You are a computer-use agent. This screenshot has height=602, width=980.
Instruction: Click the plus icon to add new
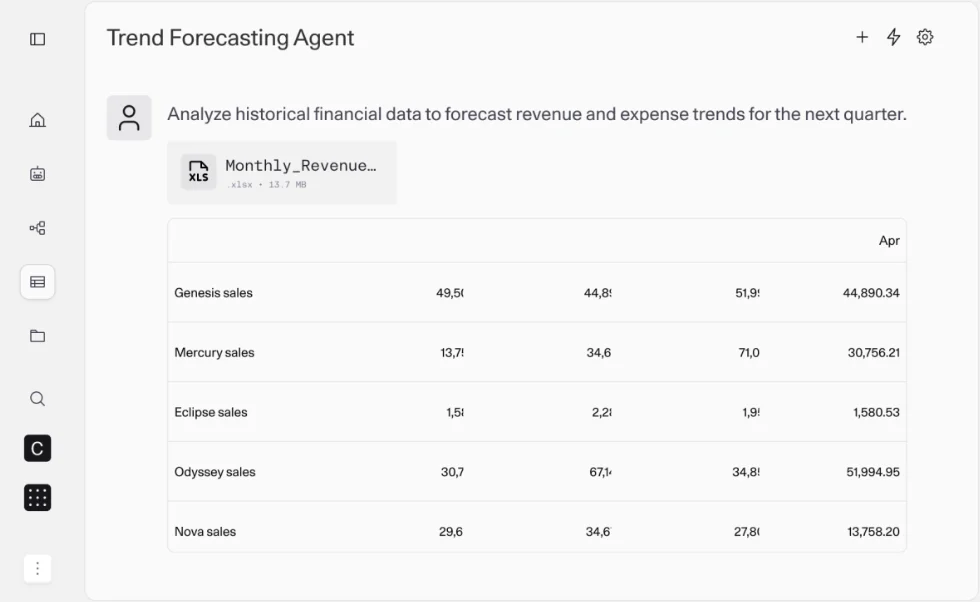pos(862,38)
